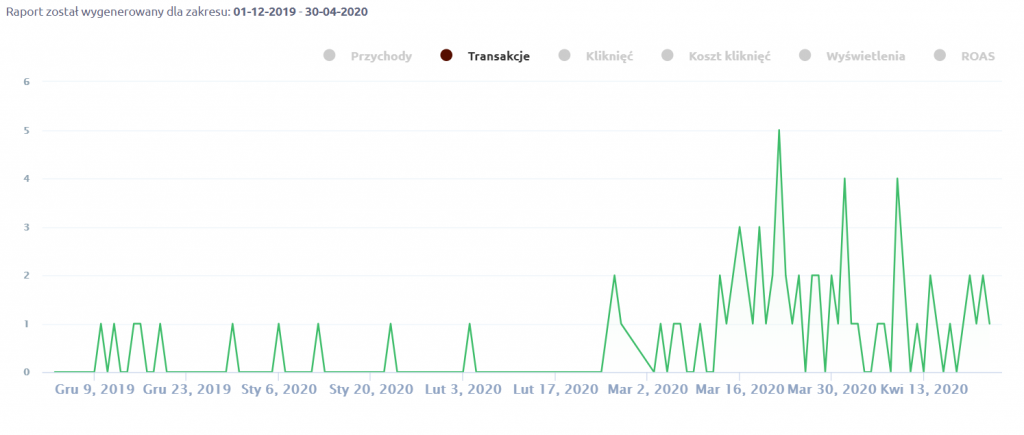Image resolution: width=1024 pixels, height=435 pixels.
Task: Toggle the Koszt kliknięć legend text
Action: [729, 56]
